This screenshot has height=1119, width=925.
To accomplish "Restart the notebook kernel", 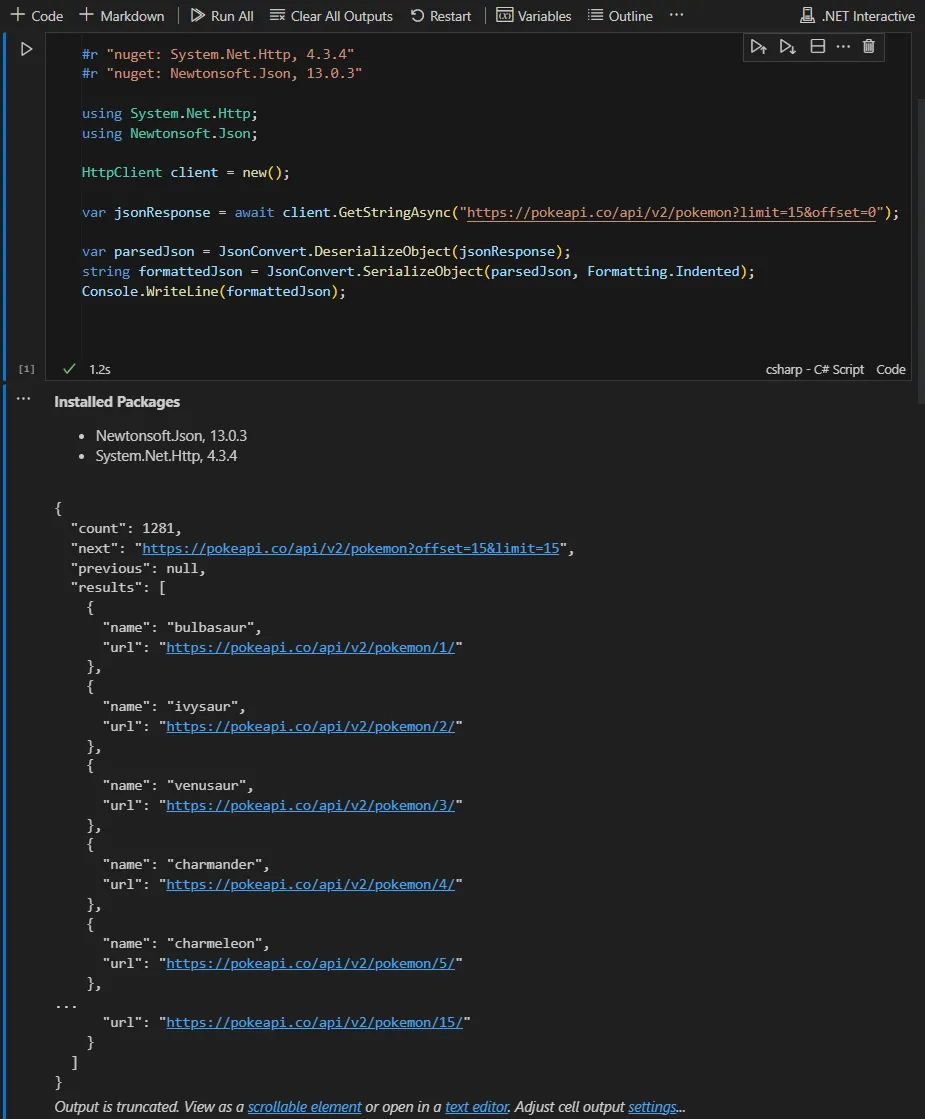I will [x=441, y=16].
